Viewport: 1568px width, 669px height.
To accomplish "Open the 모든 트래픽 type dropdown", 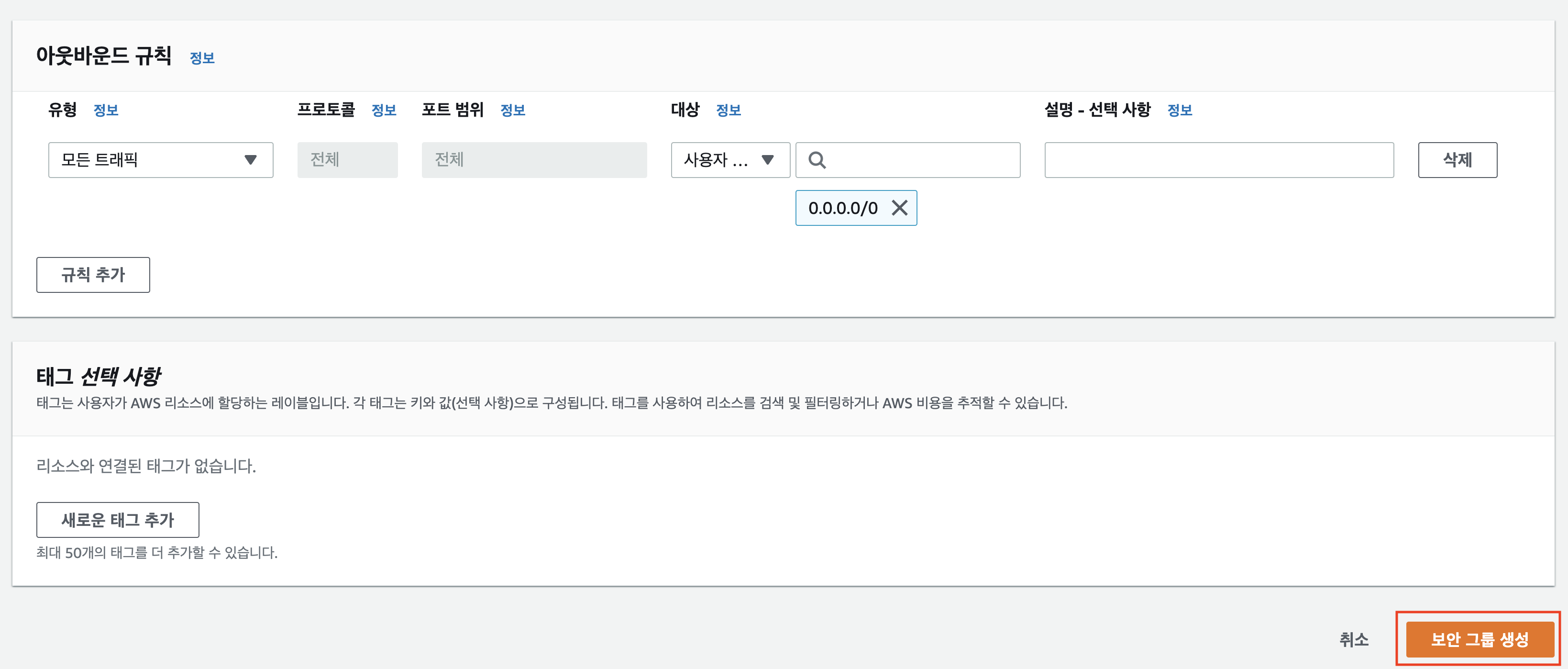I will (x=161, y=160).
